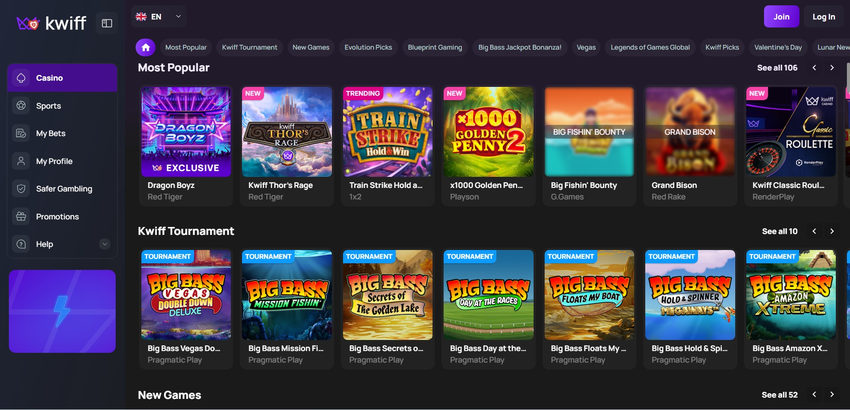Click the Log In button
Viewport: 850px width, 410px height.
pyautogui.click(x=823, y=17)
